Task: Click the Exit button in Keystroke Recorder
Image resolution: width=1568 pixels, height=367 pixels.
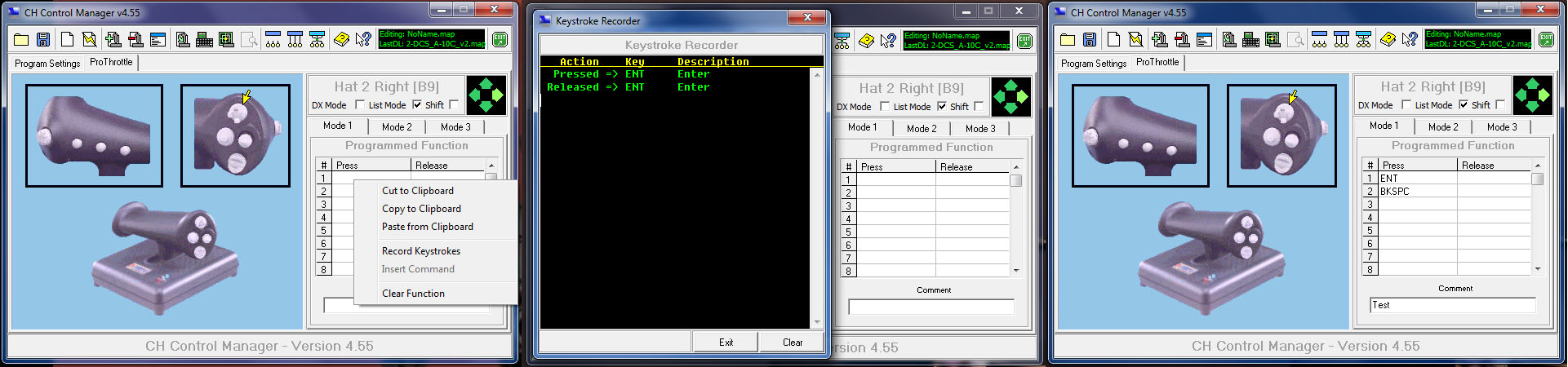Action: 726,343
